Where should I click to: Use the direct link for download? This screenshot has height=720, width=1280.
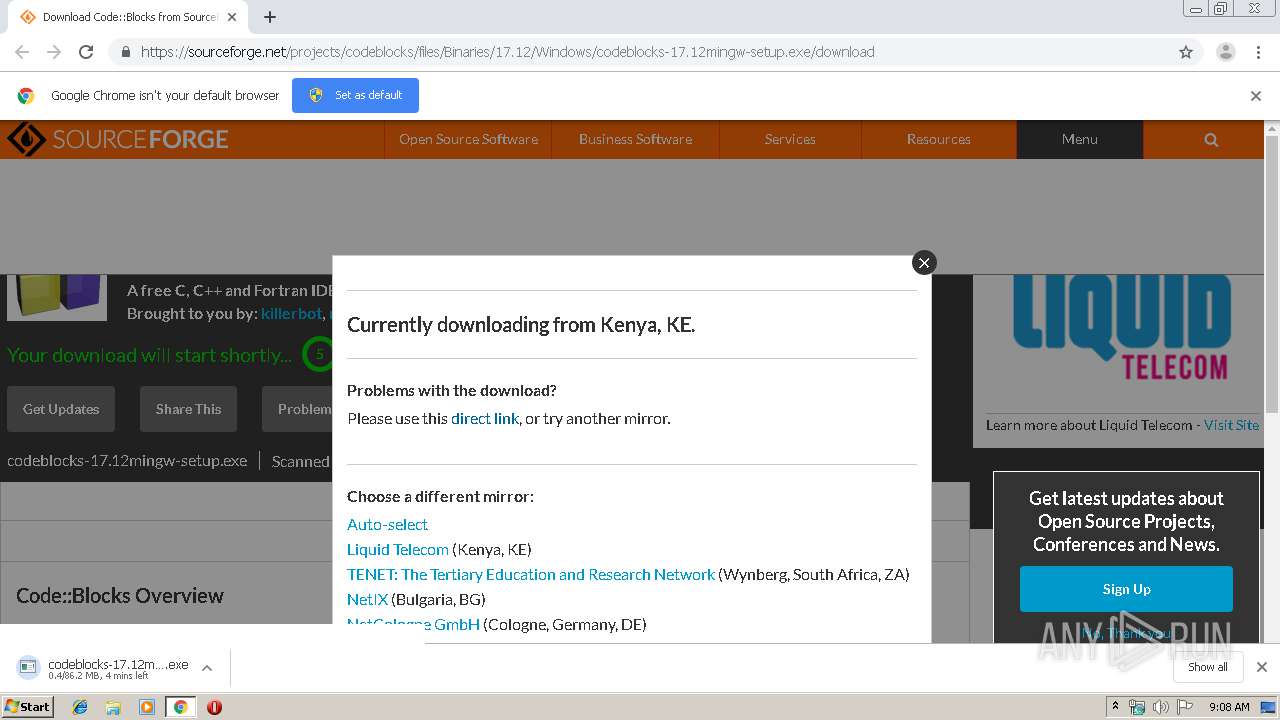point(485,418)
